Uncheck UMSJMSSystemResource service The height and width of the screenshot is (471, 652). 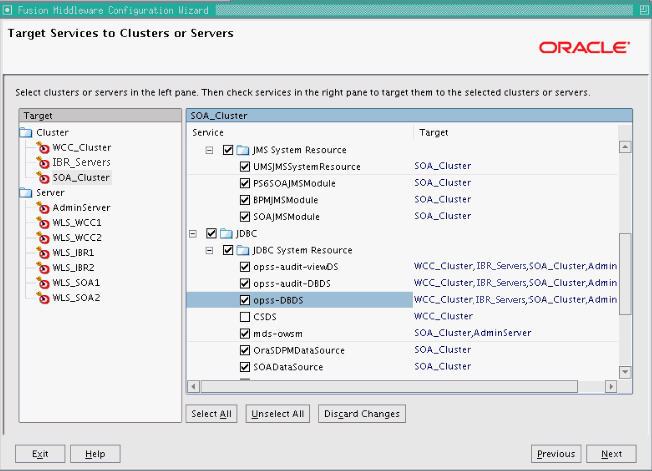pyautogui.click(x=245, y=167)
